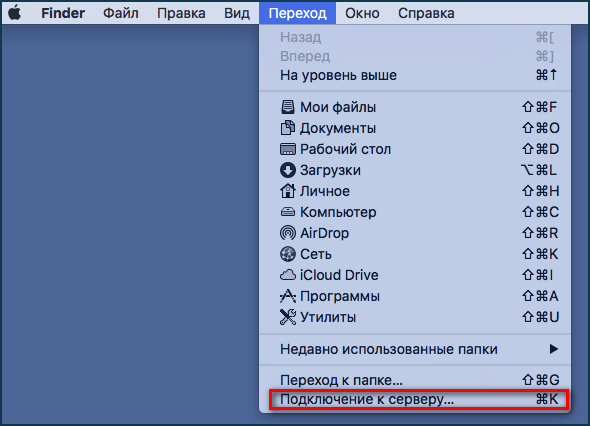590x426 pixels.
Task: Click the My Files stack icon
Action: pyautogui.click(x=288, y=107)
